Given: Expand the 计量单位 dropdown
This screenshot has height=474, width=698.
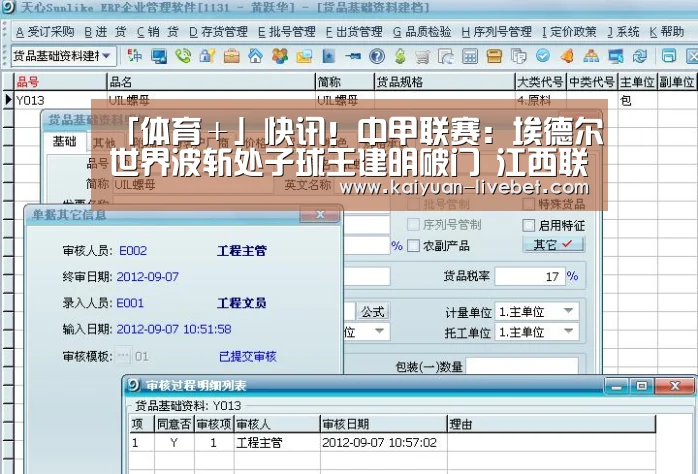Looking at the screenshot, I should tap(568, 311).
